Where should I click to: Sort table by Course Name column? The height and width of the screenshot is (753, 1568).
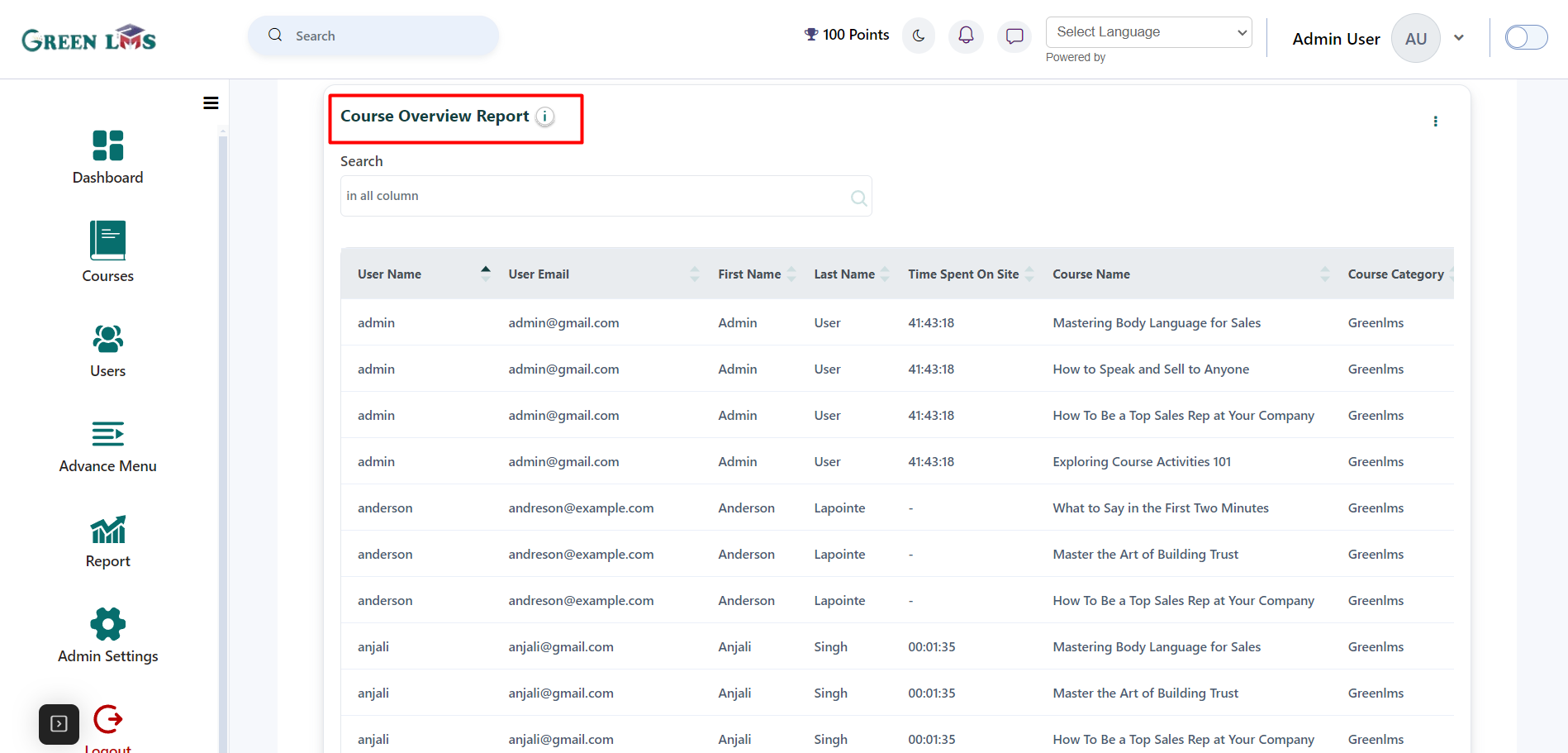tap(1325, 274)
